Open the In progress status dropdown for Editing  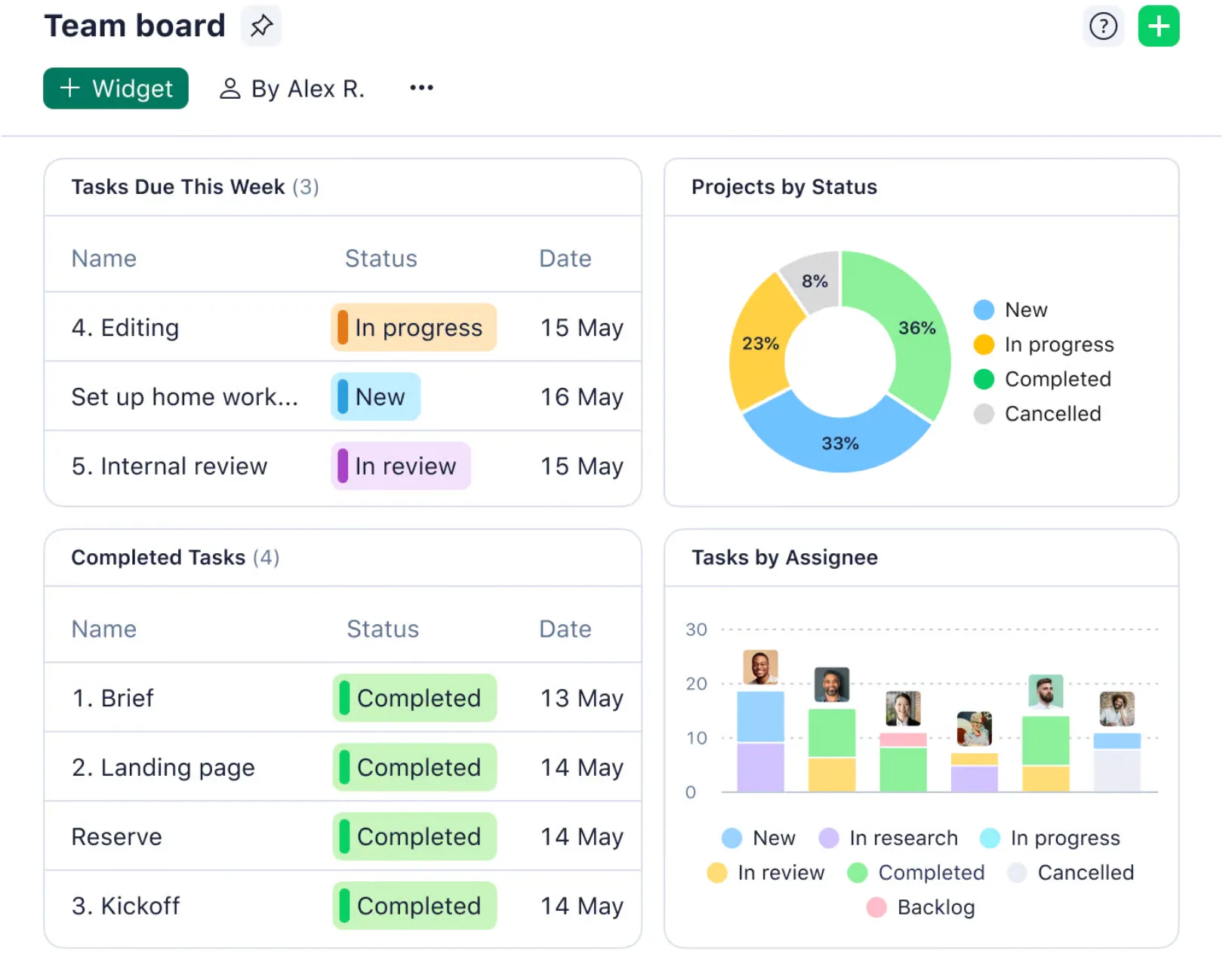[414, 328]
